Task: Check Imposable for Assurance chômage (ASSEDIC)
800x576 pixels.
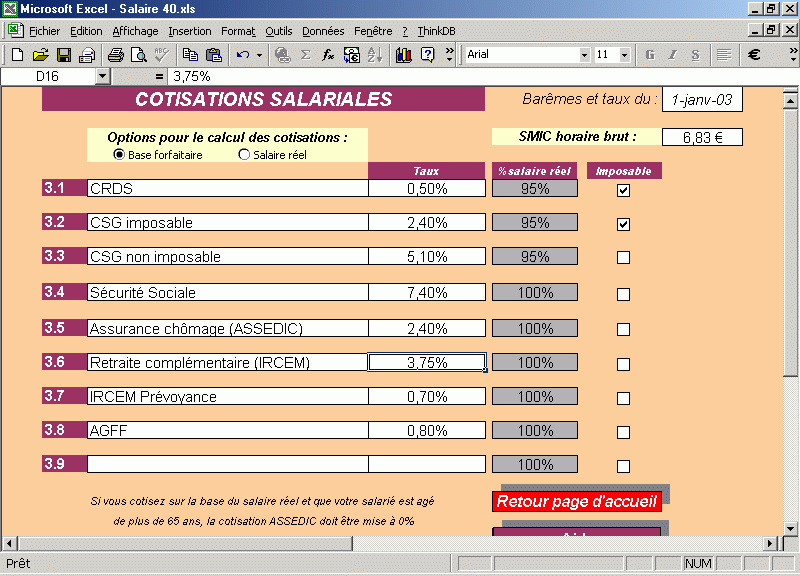Action: point(623,330)
